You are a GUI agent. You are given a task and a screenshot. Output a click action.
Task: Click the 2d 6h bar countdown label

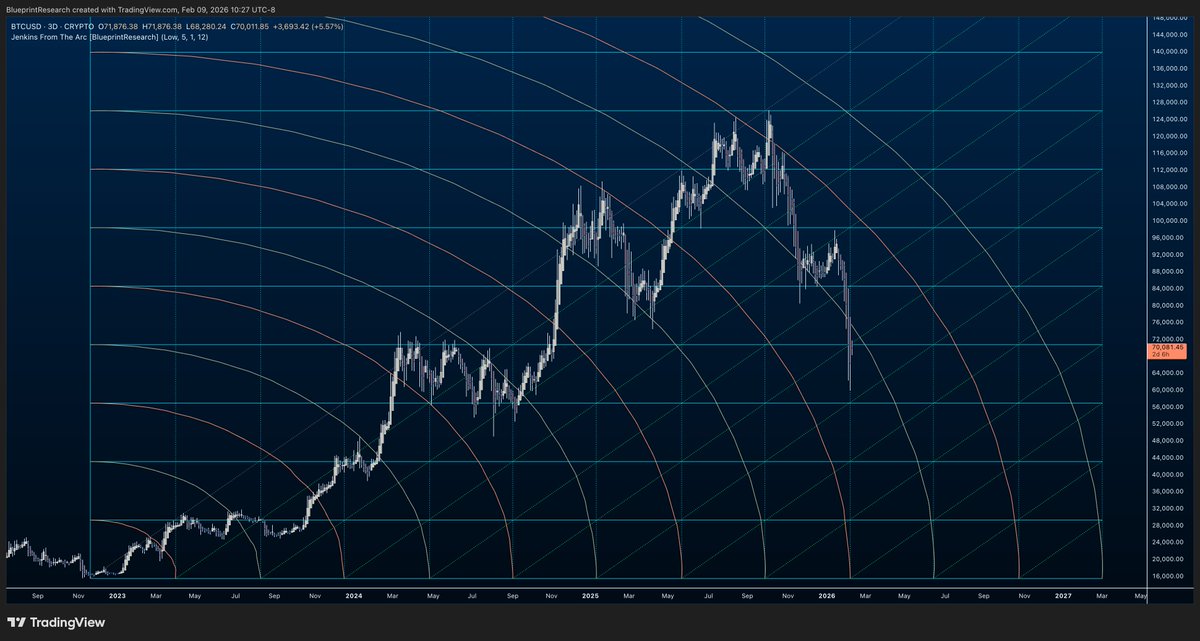coord(1160,354)
